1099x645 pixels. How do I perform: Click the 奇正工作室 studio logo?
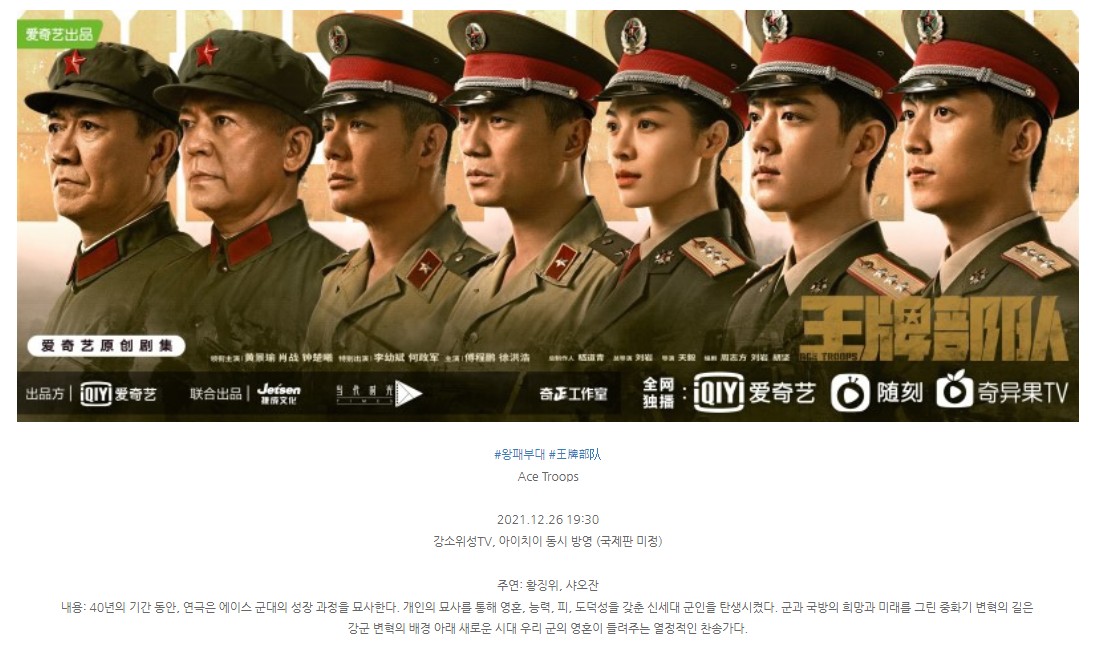pos(573,394)
